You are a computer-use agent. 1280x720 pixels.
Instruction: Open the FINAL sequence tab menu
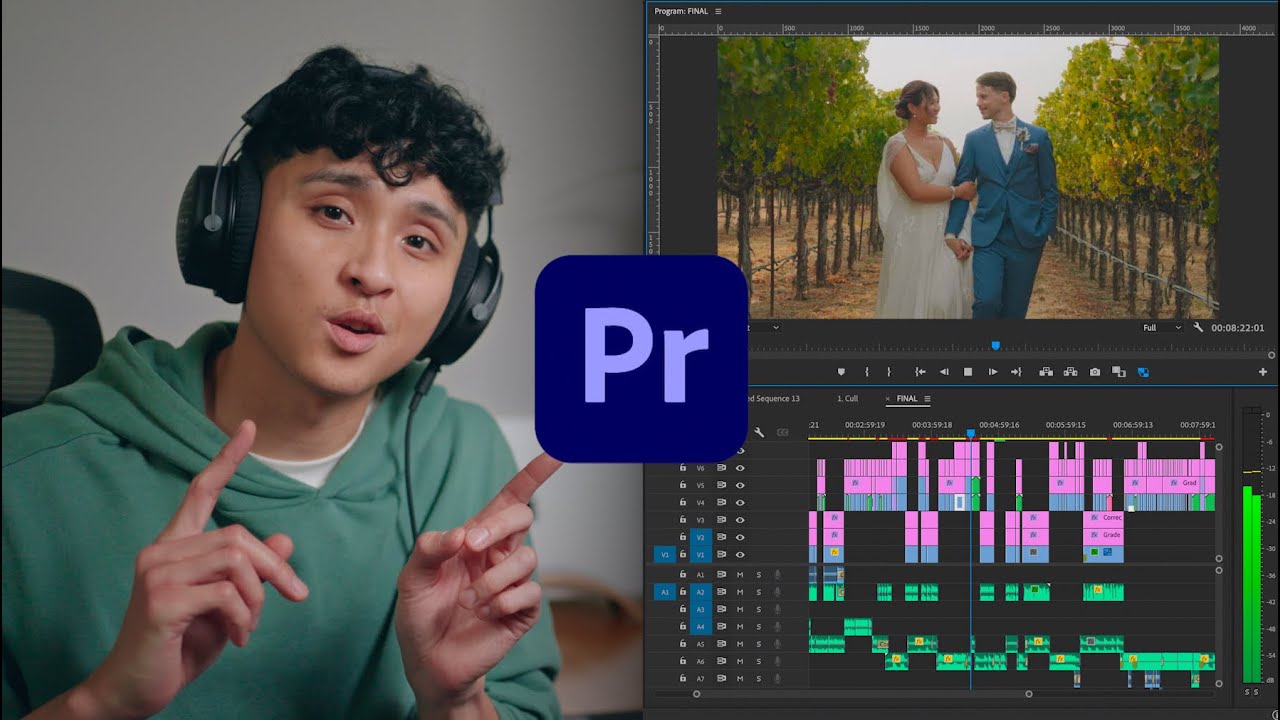pyautogui.click(x=927, y=399)
